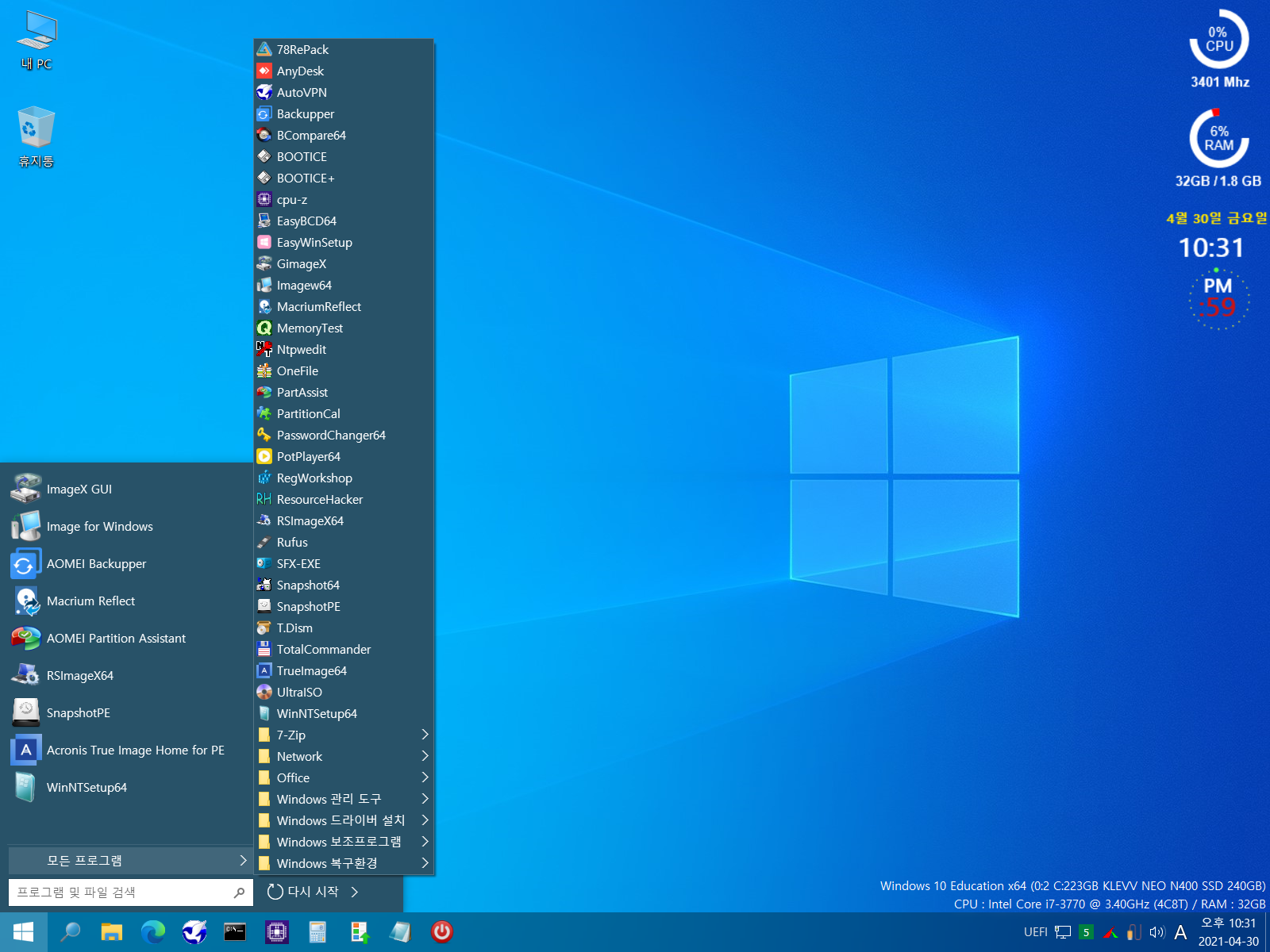Open PartitionCal from menu

344,414
